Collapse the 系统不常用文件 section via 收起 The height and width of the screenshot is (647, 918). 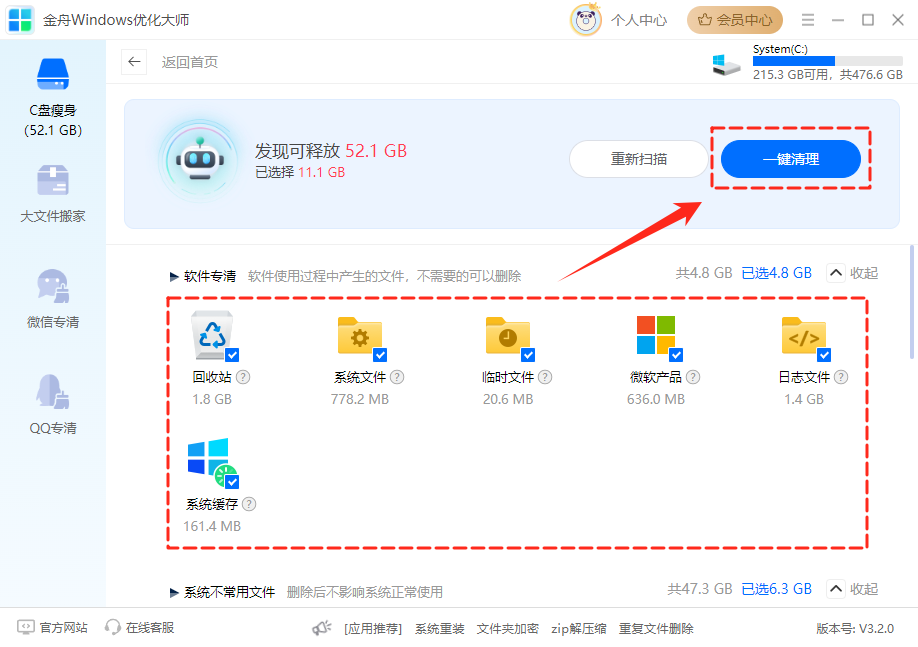click(x=851, y=589)
